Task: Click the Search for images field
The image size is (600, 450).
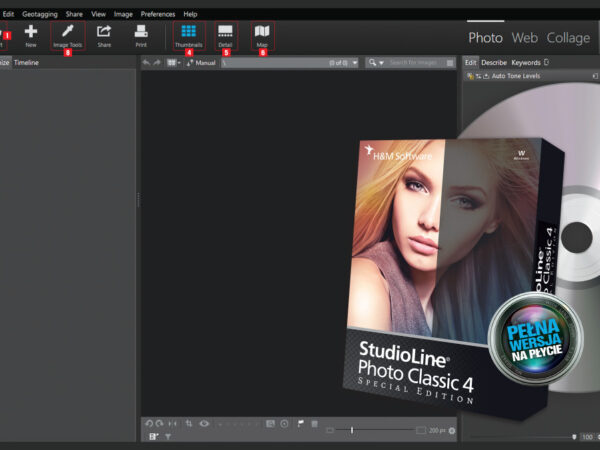Action: (415, 62)
